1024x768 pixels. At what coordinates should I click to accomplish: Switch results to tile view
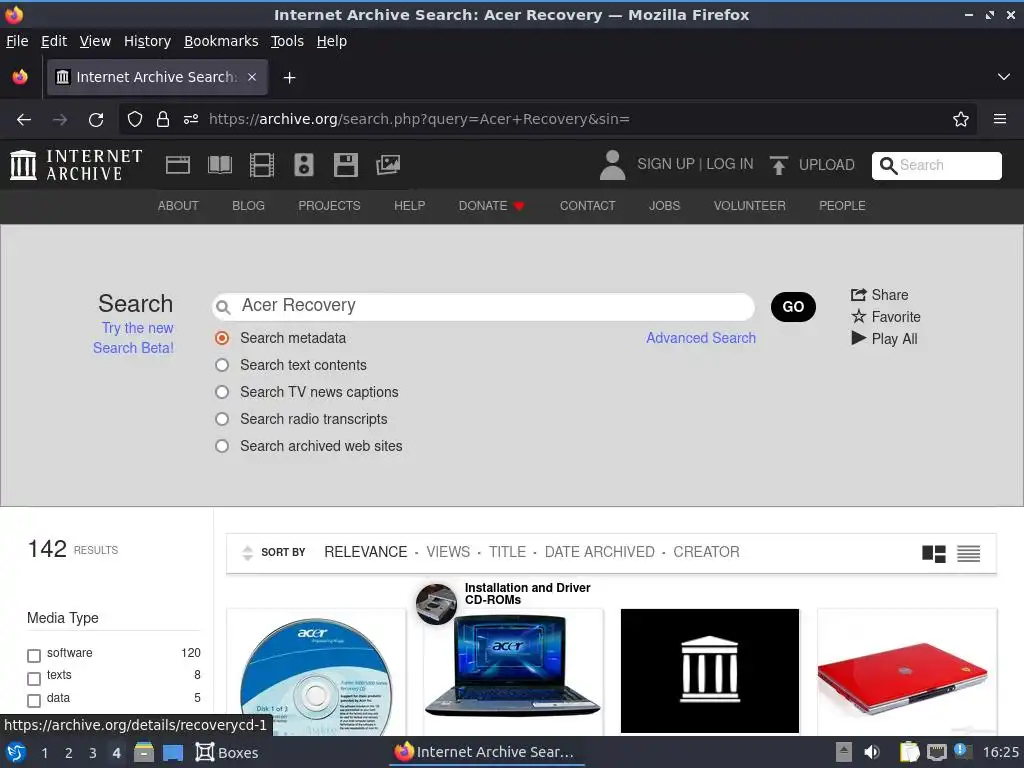(x=934, y=554)
